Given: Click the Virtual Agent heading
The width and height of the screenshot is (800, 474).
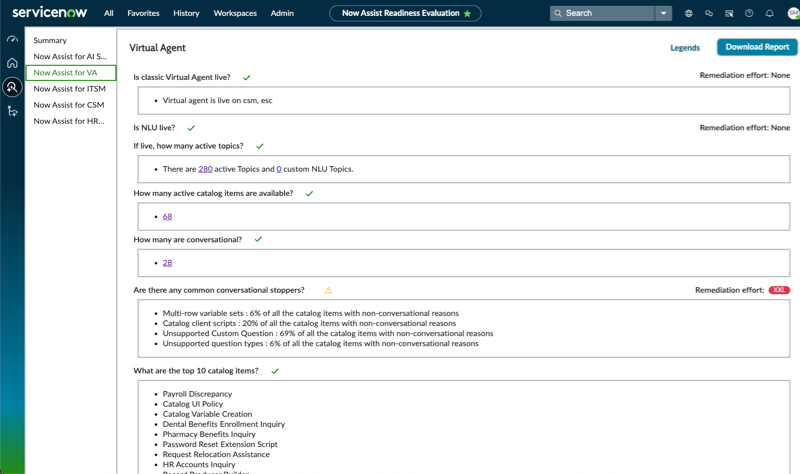Looking at the screenshot, I should [157, 48].
